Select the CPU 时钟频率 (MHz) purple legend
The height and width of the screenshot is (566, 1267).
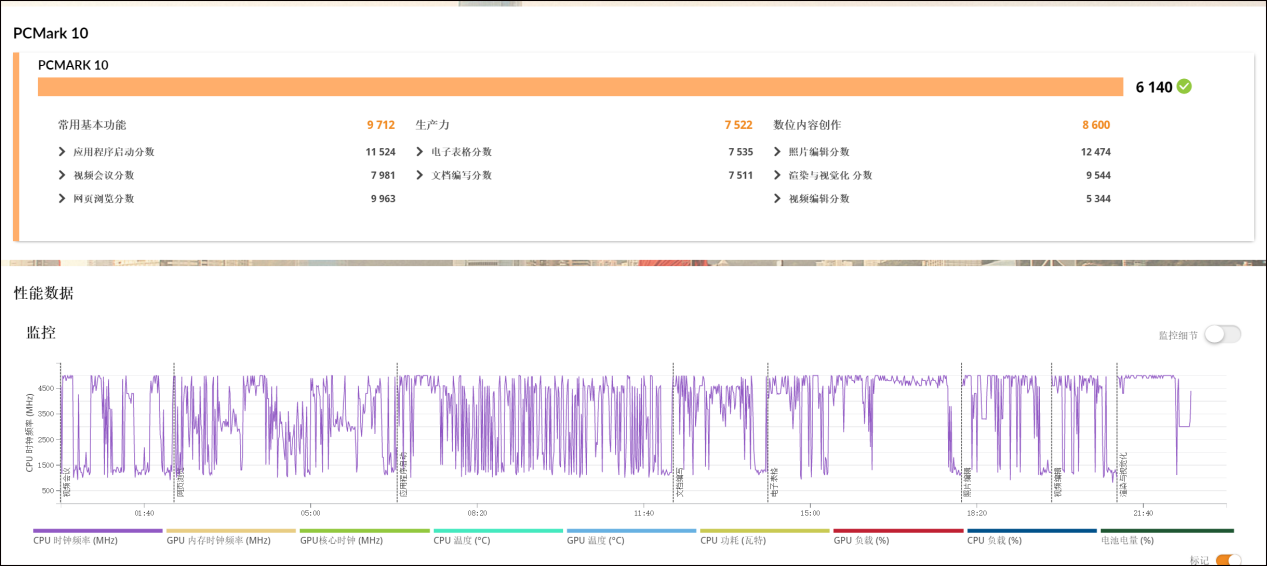point(76,540)
